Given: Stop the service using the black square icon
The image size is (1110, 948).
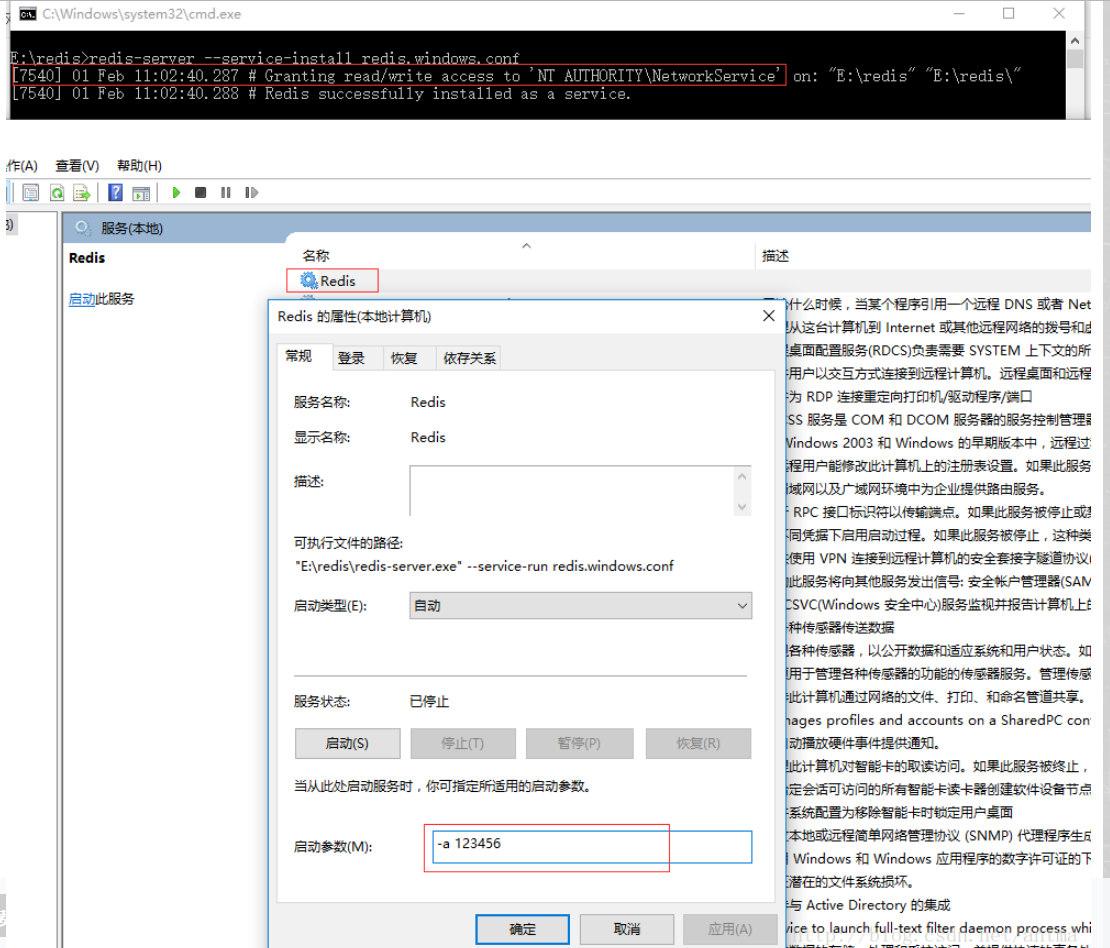Looking at the screenshot, I should tap(200, 192).
